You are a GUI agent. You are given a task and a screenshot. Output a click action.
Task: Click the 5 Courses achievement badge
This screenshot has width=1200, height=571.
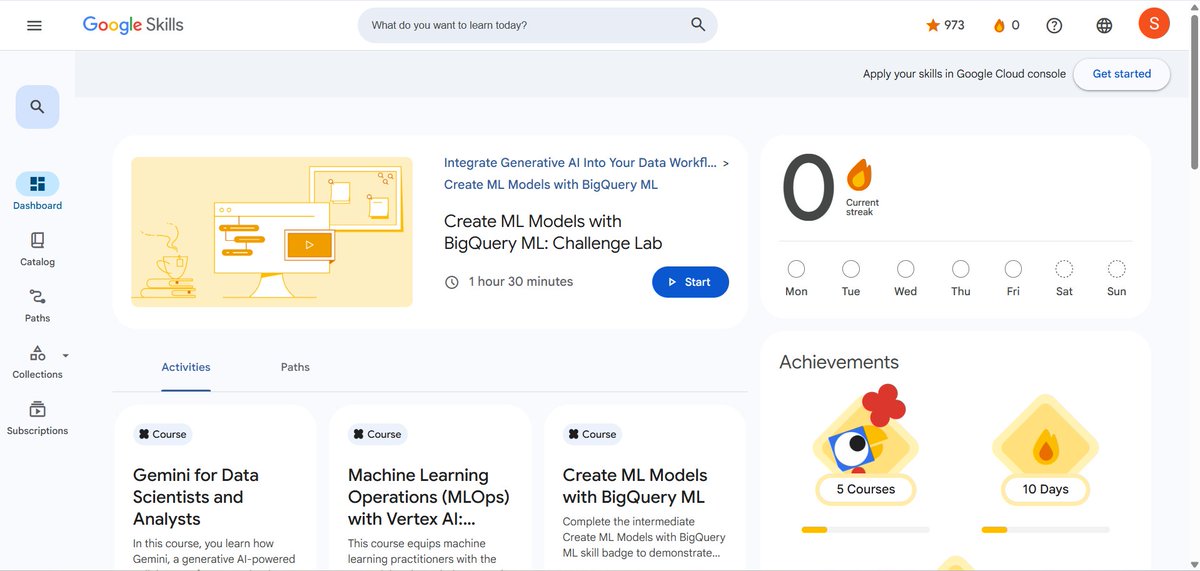865,446
